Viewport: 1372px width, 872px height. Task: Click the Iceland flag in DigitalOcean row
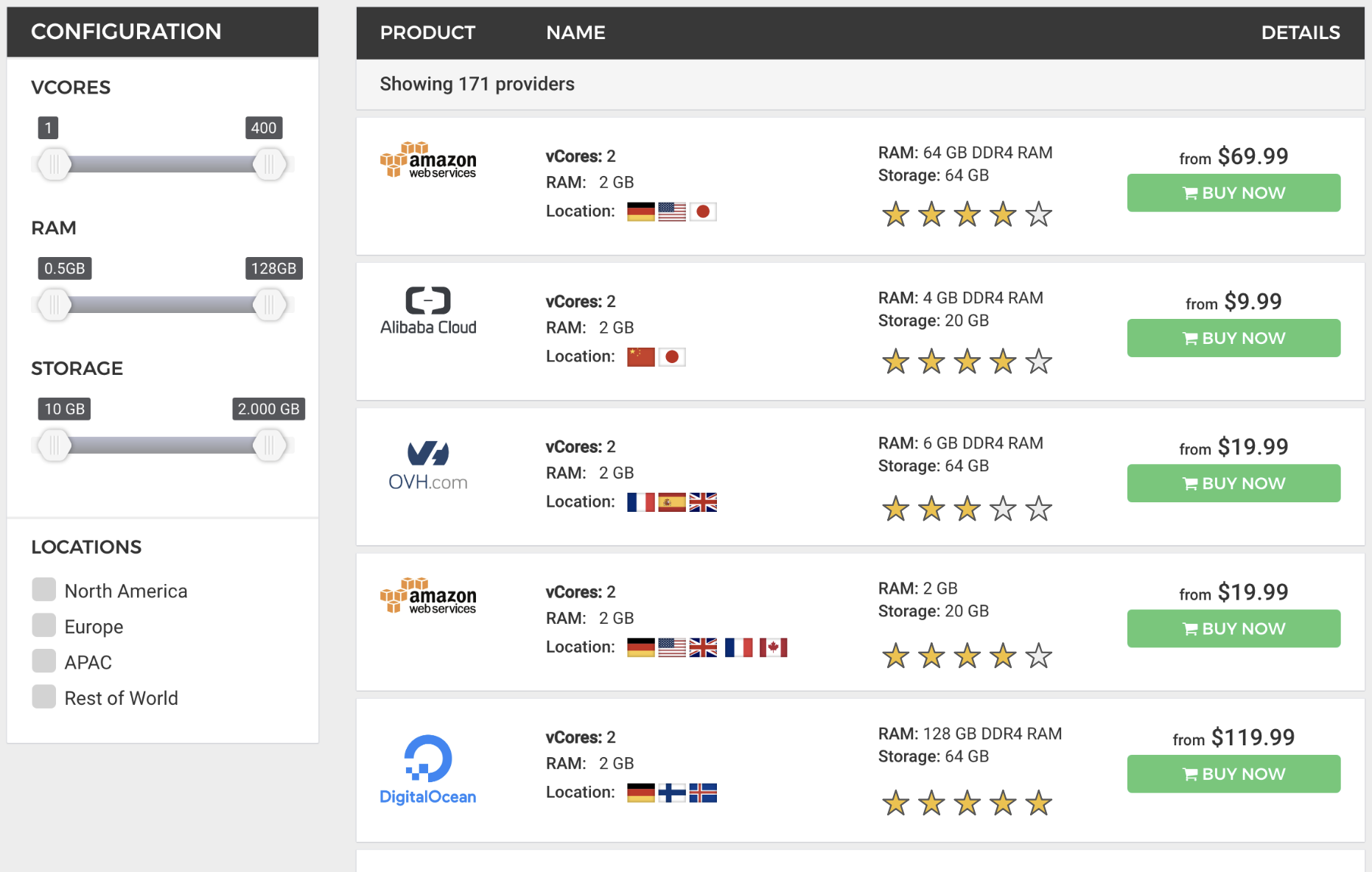pyautogui.click(x=703, y=793)
